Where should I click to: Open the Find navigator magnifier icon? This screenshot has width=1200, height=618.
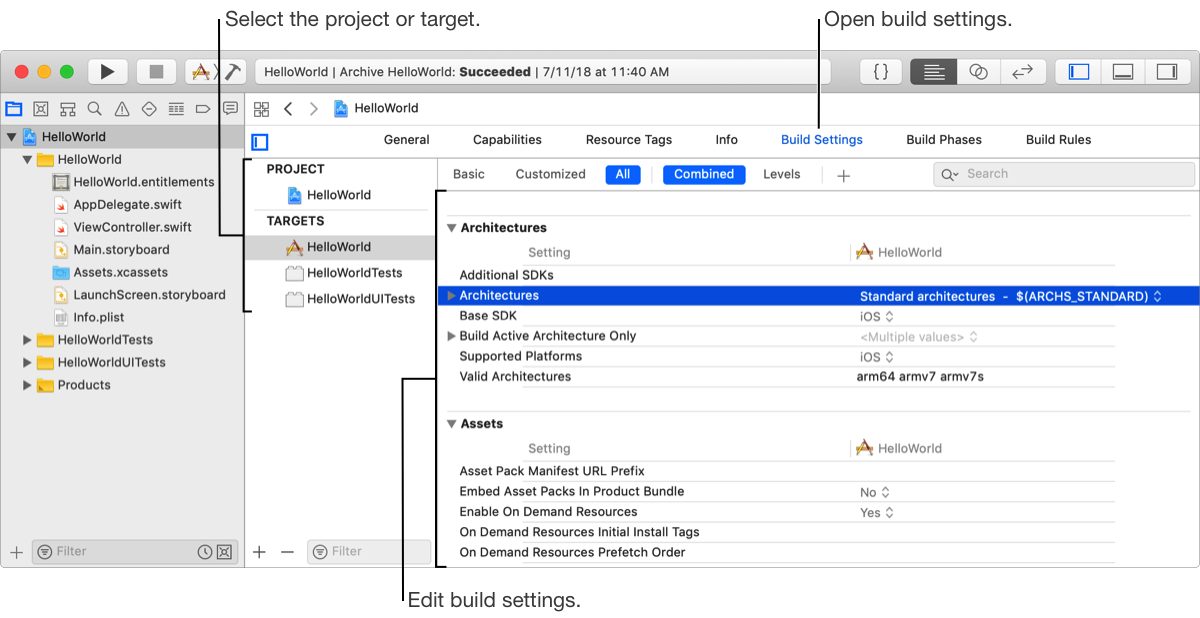(x=94, y=109)
